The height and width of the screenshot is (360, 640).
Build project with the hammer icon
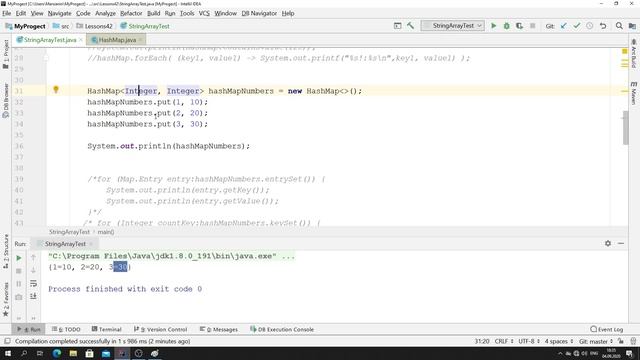coord(411,26)
